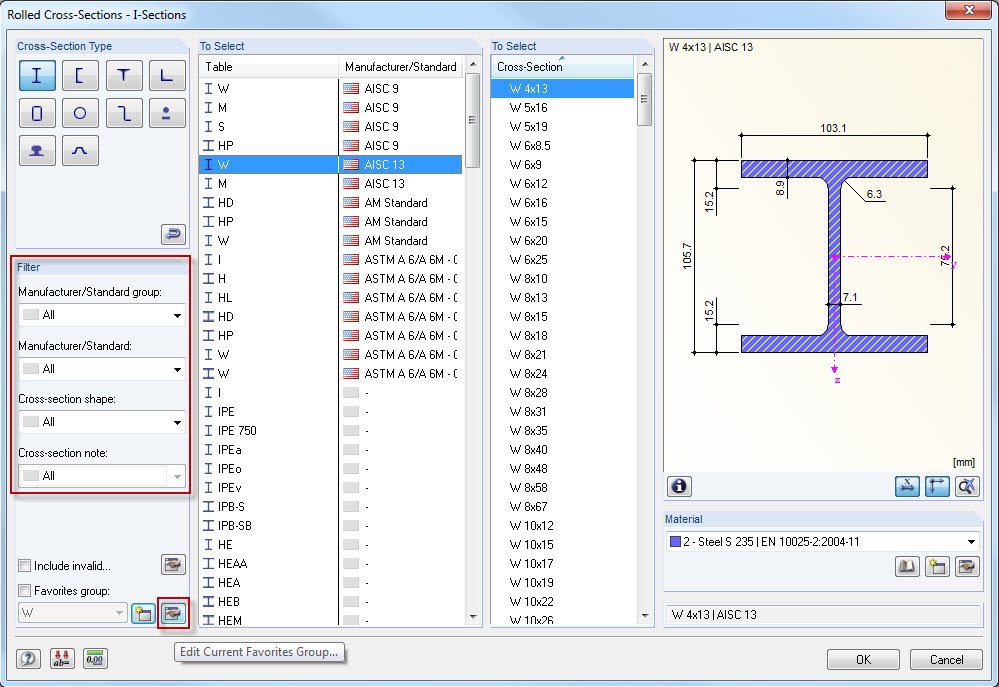Click the Table list scroll down arrow
Screen dimensions: 999x687
pyautogui.click(x=473, y=616)
